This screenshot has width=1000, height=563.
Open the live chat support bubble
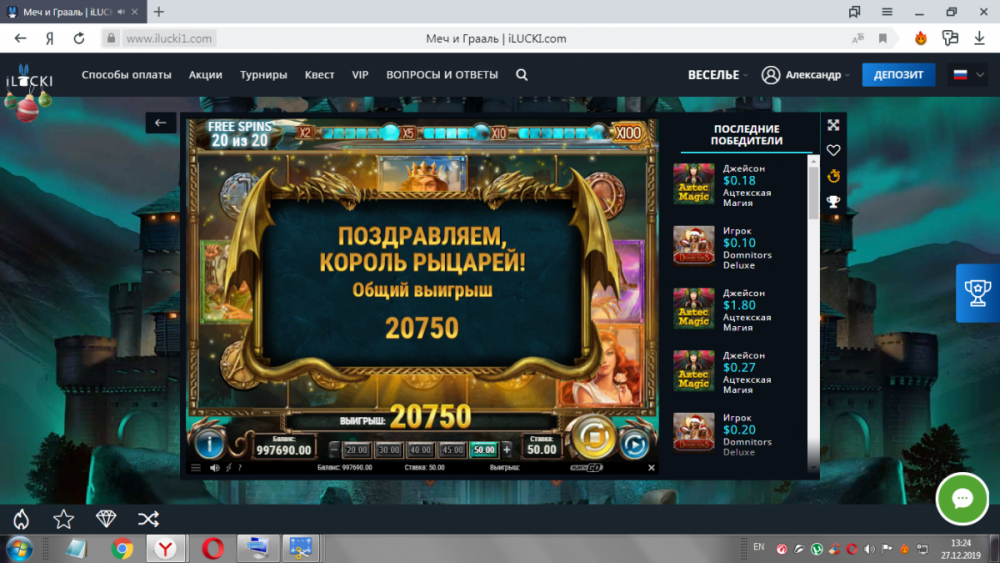tap(962, 499)
